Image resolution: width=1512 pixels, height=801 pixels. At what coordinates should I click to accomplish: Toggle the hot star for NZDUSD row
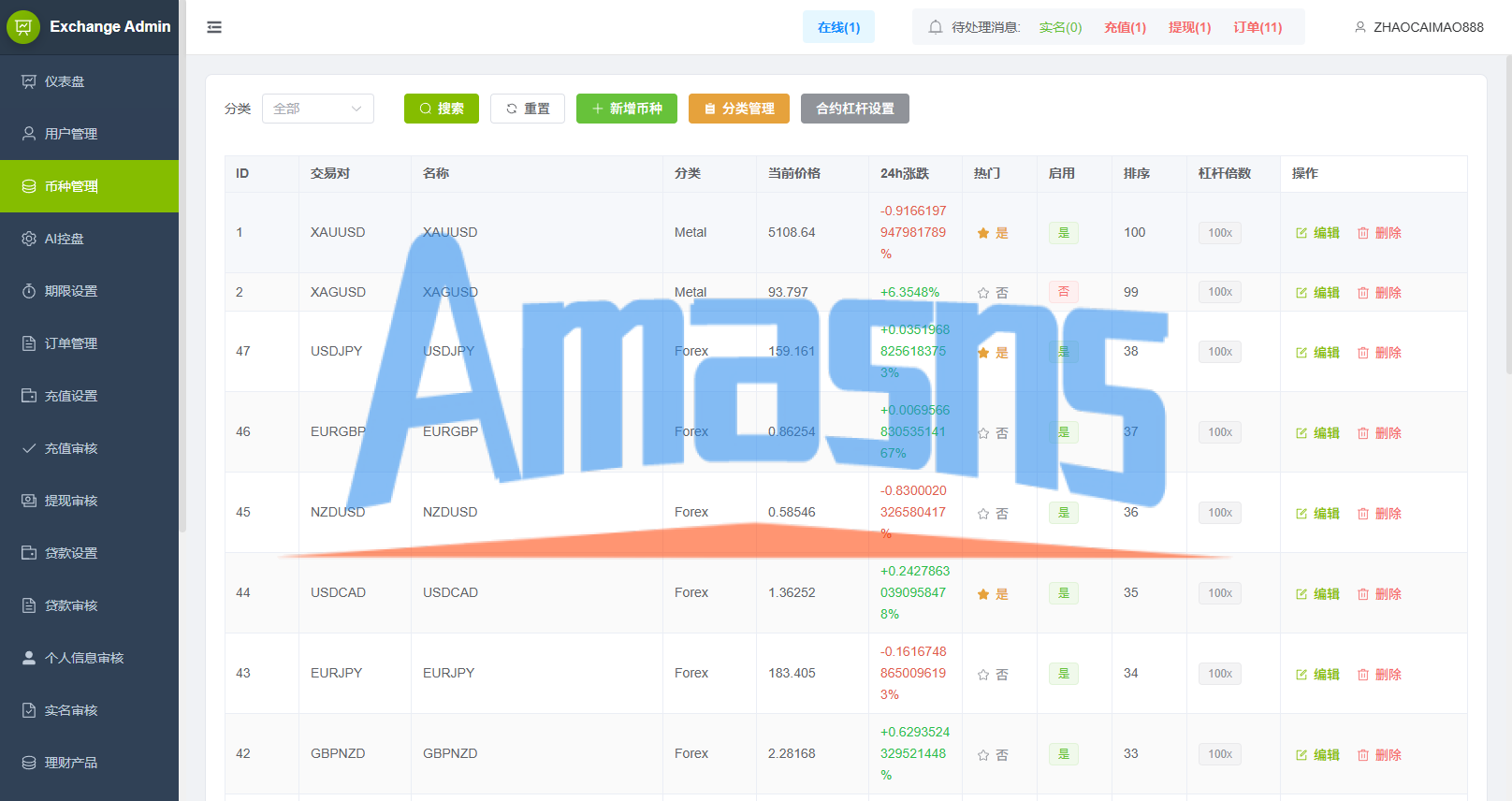click(x=983, y=514)
